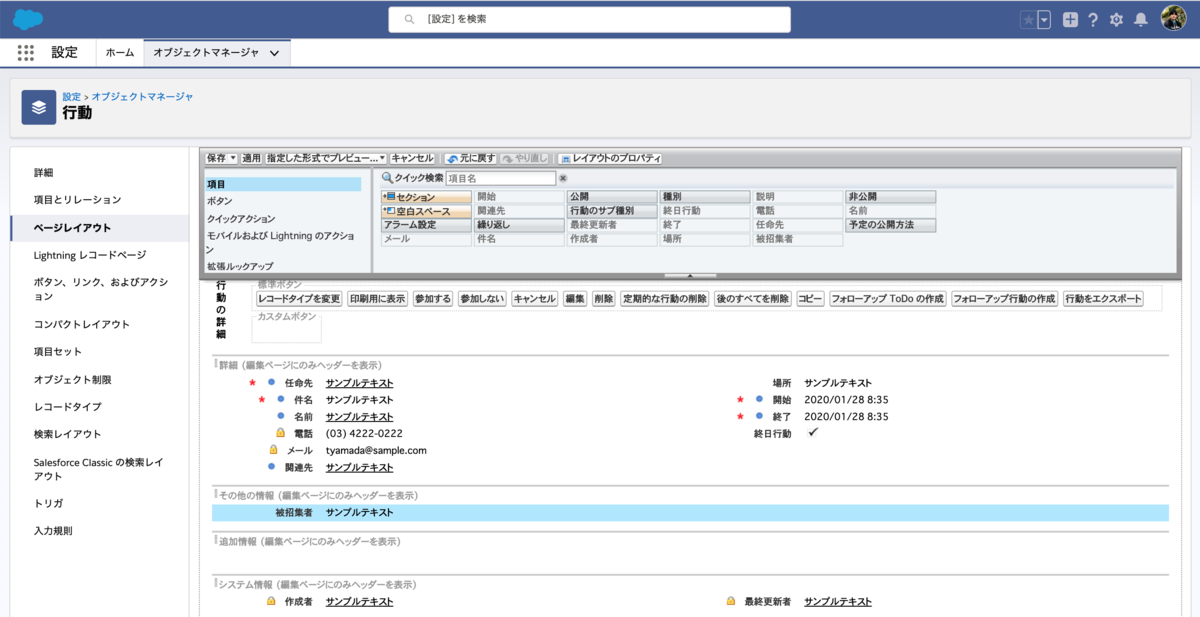Screen dimensions: 1200x617
Task: Open Setup via the gear icon
Action: pyautogui.click(x=1114, y=17)
